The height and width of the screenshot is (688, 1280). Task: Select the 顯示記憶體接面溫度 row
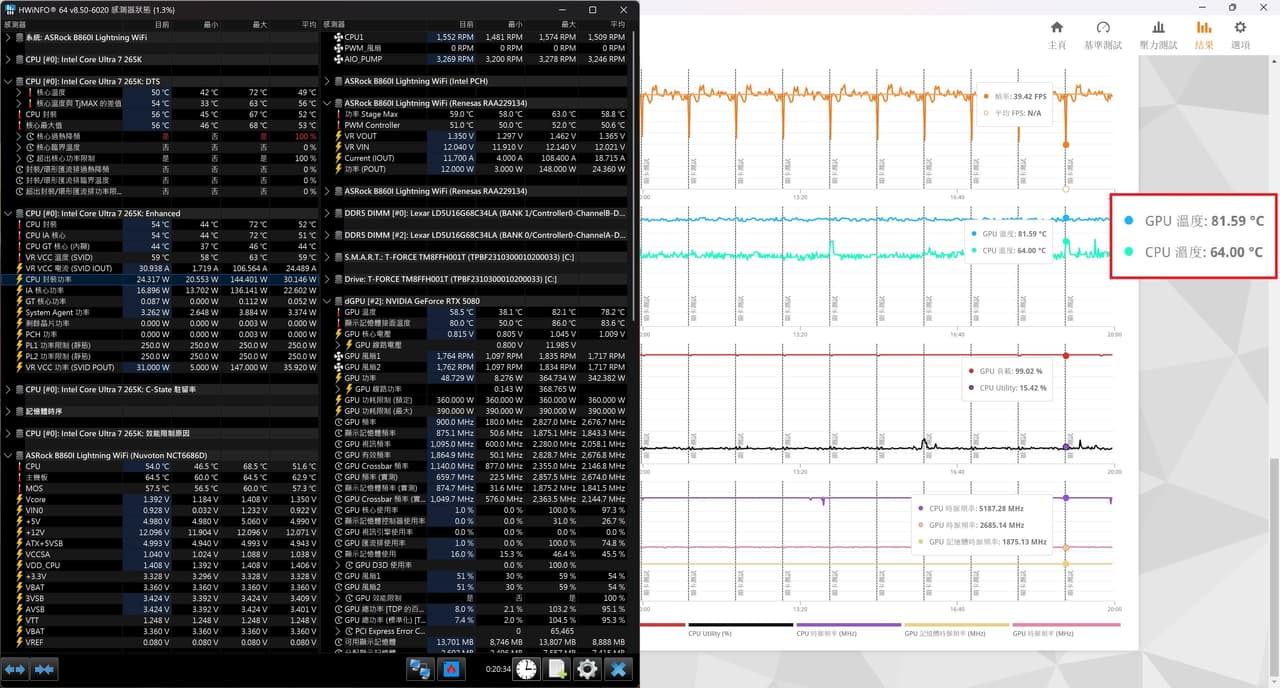(x=478, y=323)
